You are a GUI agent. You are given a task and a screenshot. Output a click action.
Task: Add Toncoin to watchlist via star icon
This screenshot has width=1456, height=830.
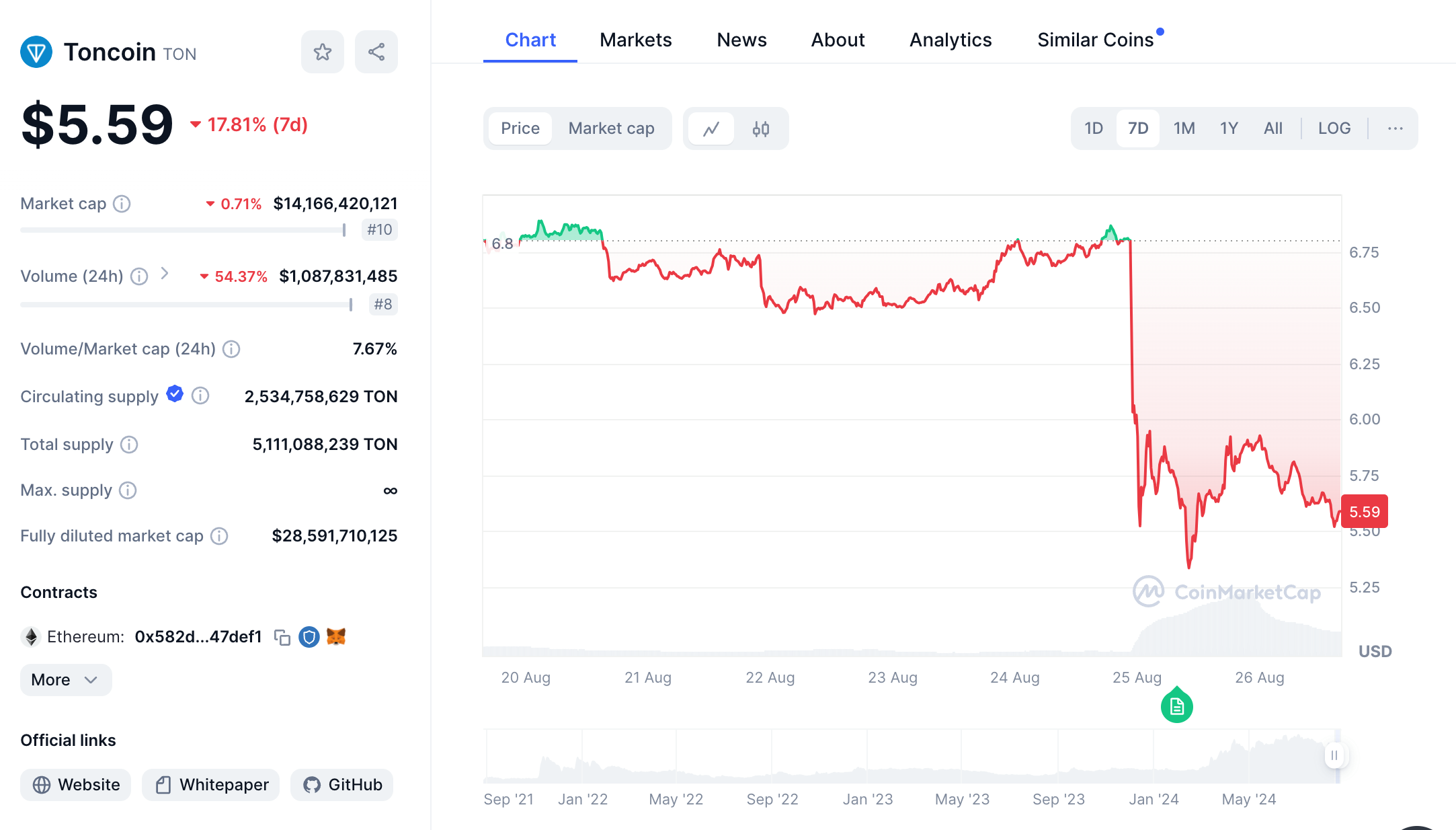point(323,51)
